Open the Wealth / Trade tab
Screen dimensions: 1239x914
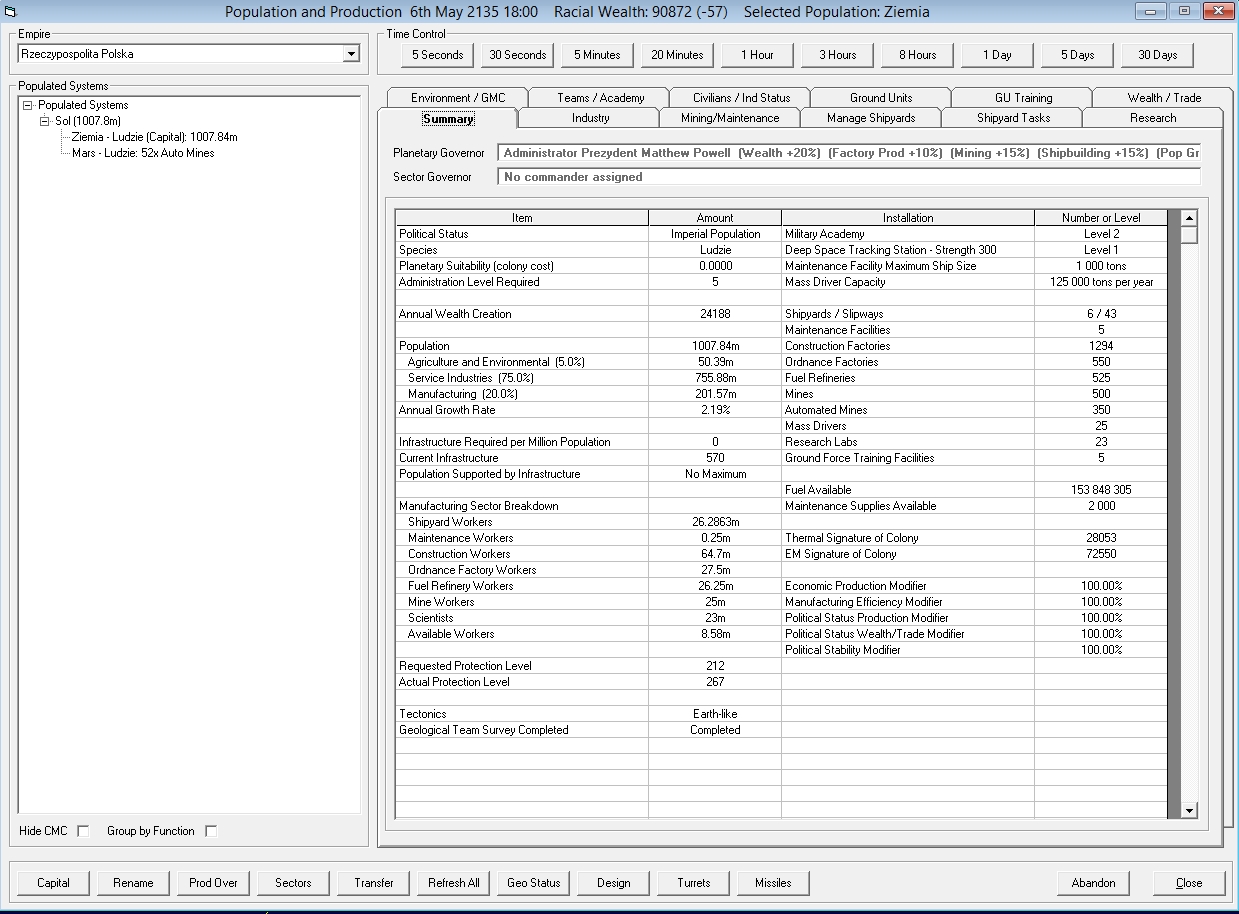click(1164, 98)
